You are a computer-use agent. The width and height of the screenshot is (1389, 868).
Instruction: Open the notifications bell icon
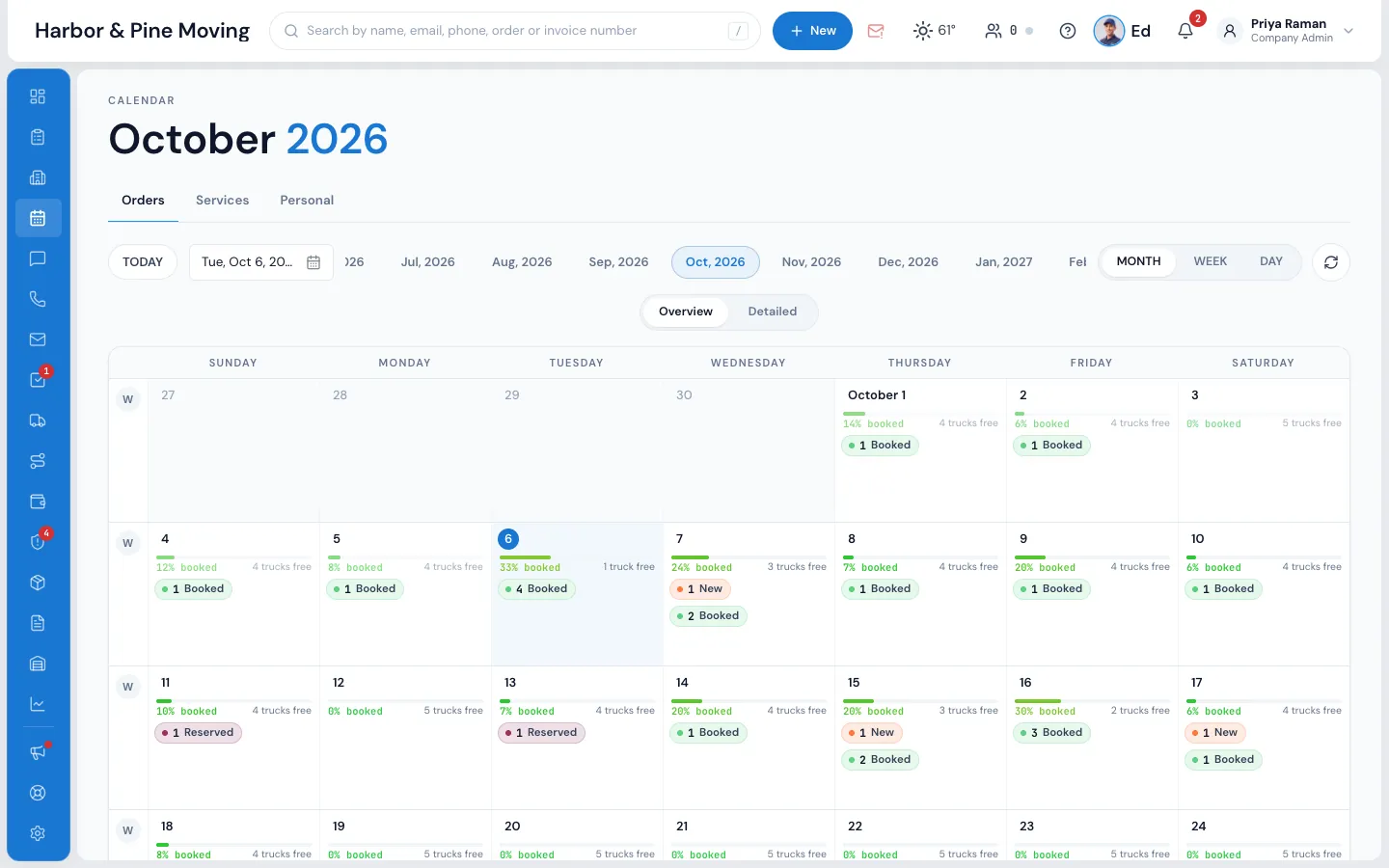pos(1185,31)
